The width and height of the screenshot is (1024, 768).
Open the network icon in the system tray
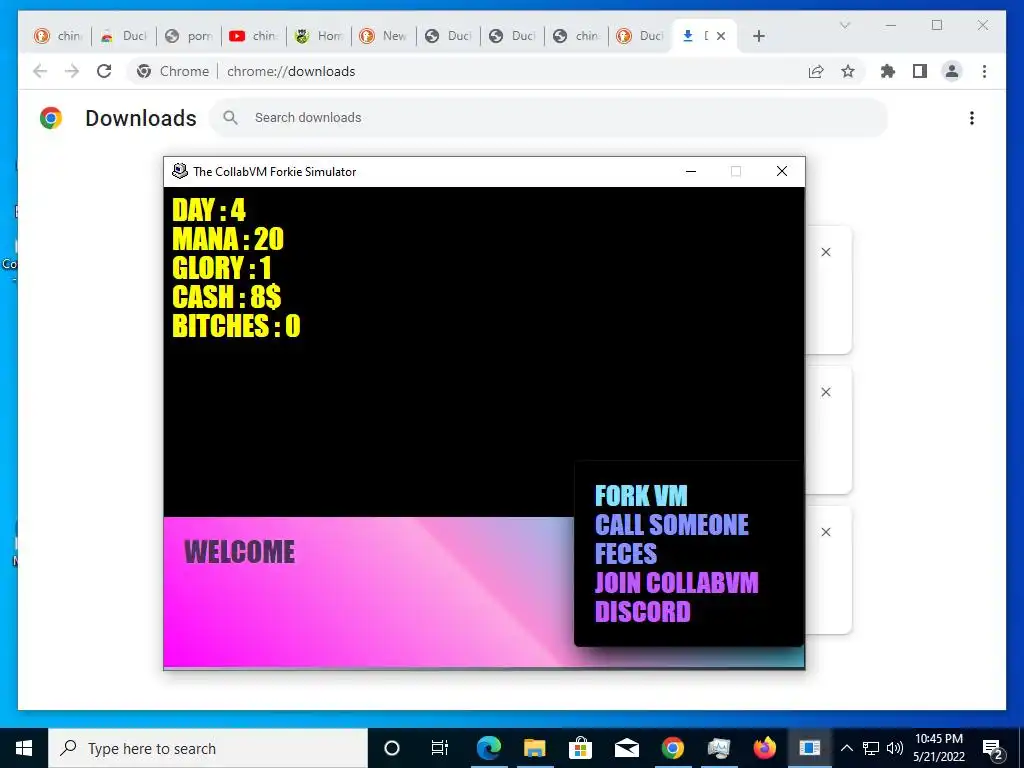pyautogui.click(x=871, y=748)
